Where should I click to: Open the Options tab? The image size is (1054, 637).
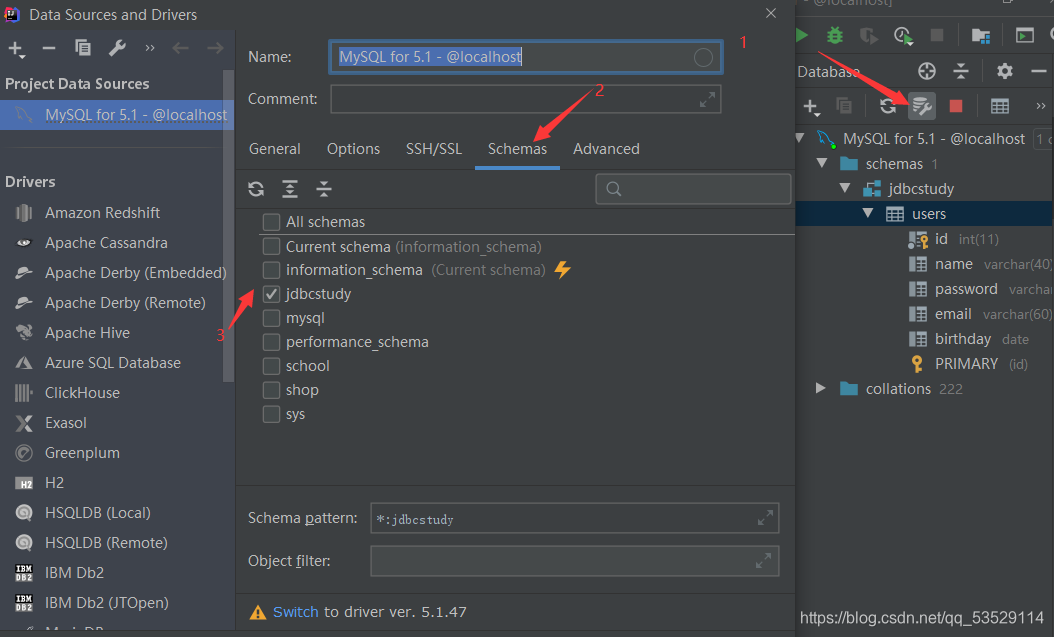[354, 149]
